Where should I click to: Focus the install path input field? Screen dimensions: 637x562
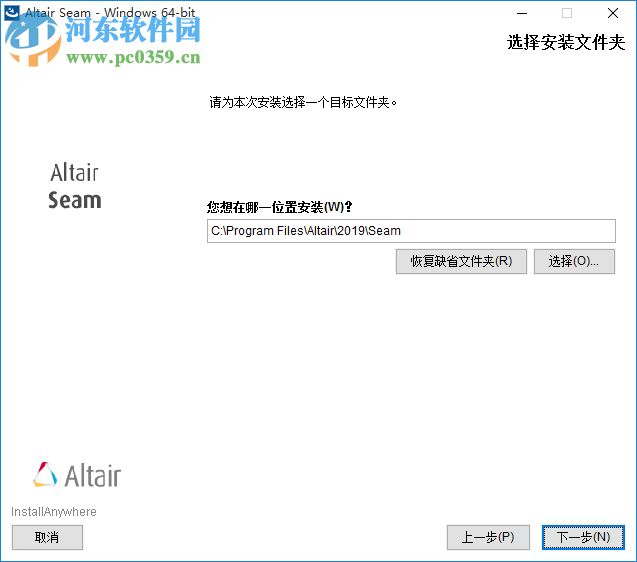pos(411,231)
